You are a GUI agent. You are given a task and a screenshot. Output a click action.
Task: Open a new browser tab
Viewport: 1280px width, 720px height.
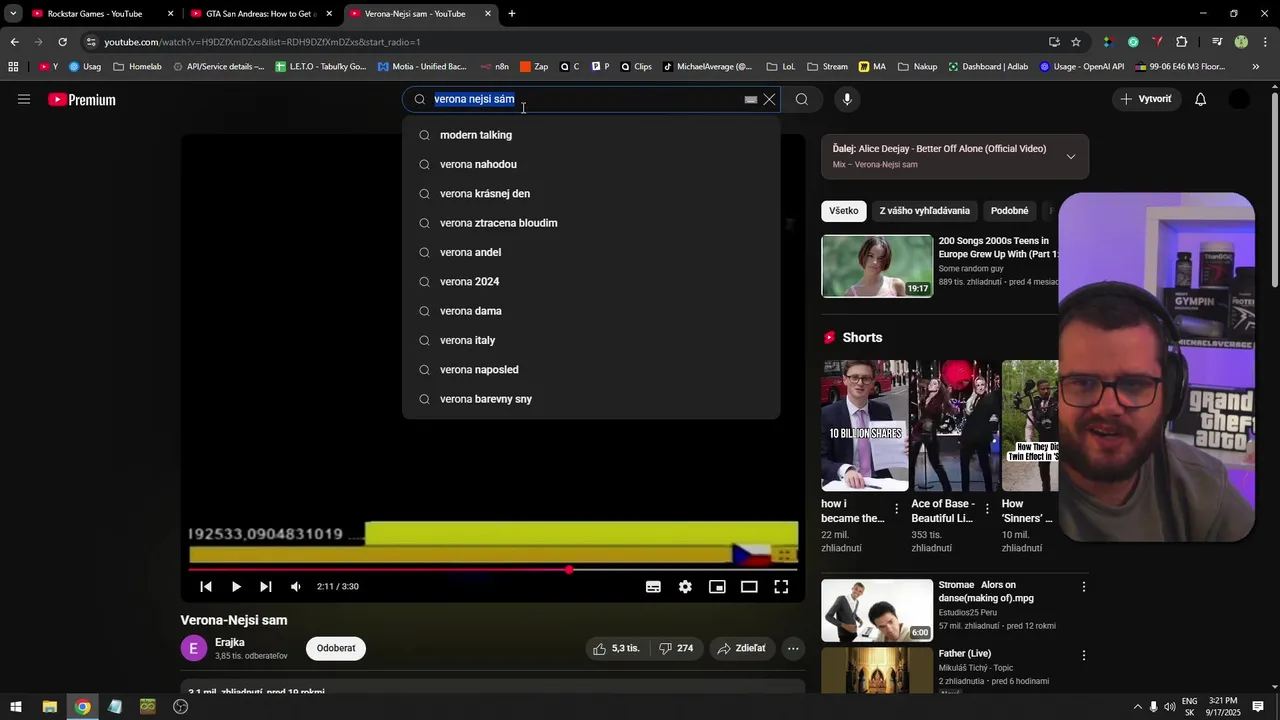[x=512, y=14]
